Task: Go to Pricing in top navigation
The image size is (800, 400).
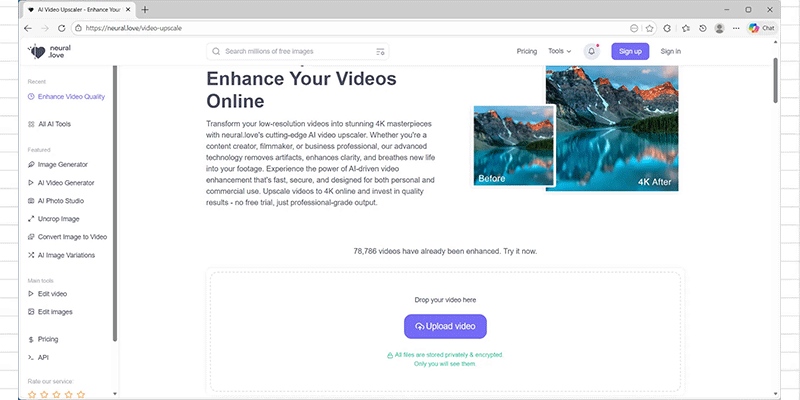Action: (x=526, y=51)
